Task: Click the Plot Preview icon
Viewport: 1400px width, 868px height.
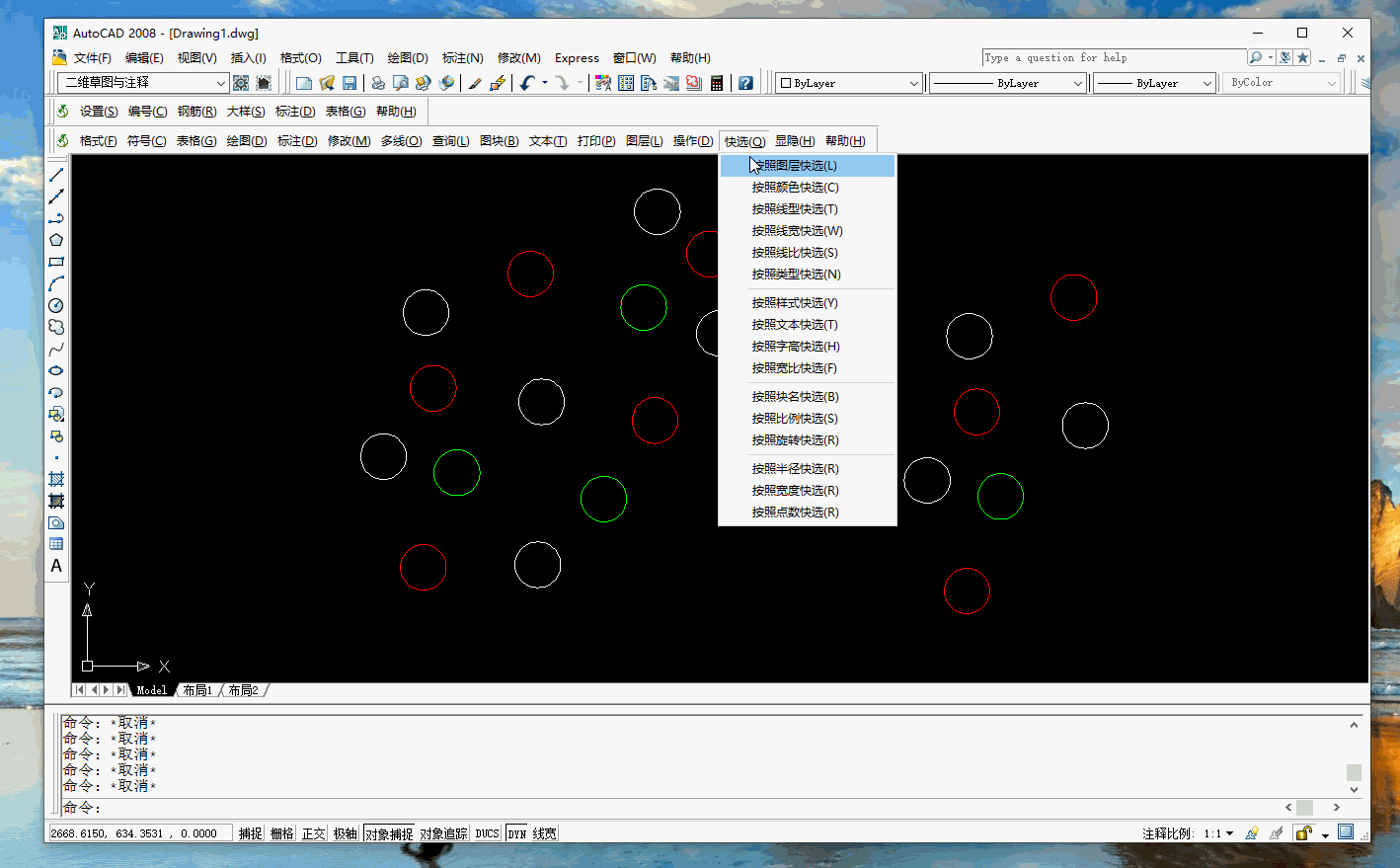Action: click(x=400, y=83)
